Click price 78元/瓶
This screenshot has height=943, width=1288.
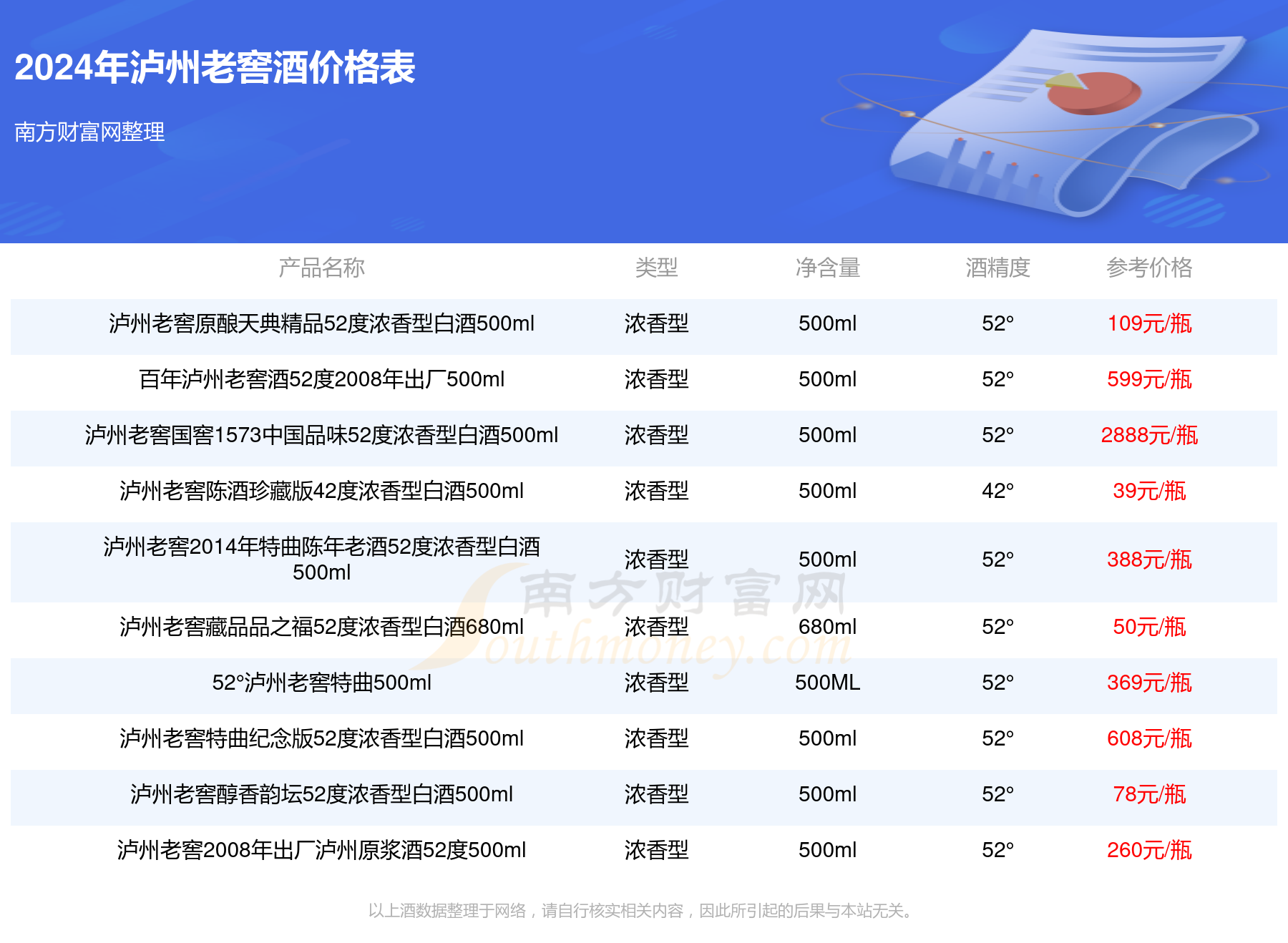click(1149, 794)
